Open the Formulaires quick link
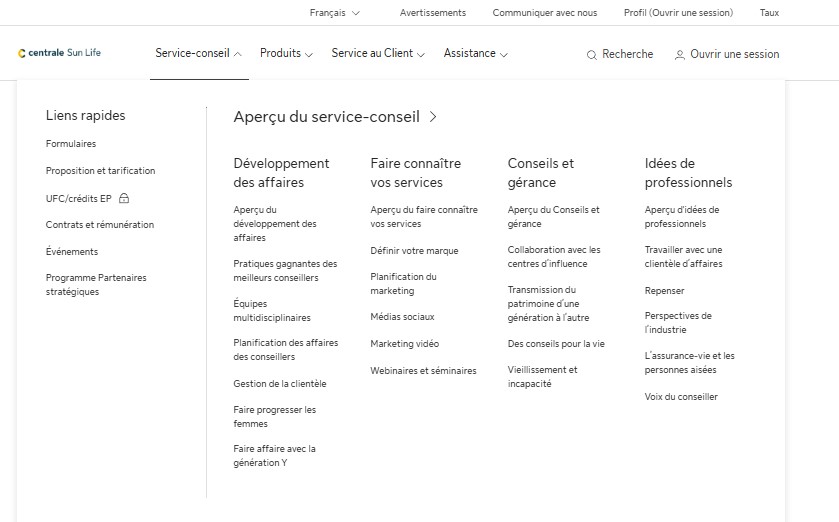Screen dimensions: 839x522 point(71,144)
